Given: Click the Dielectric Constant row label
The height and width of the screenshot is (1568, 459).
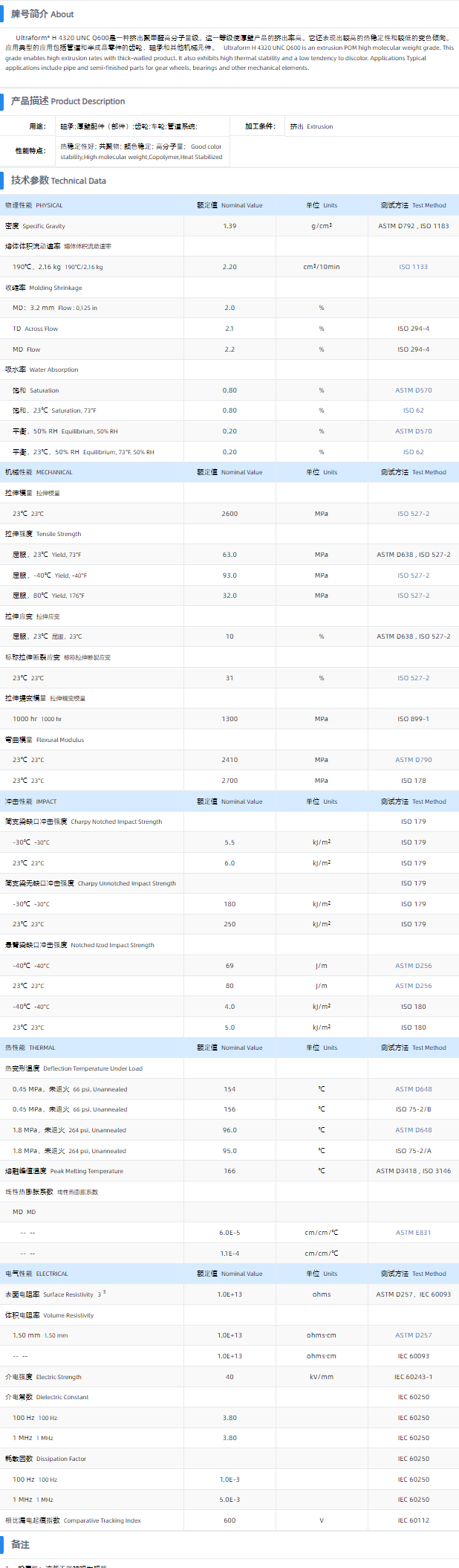Looking at the screenshot, I should [x=46, y=1397].
